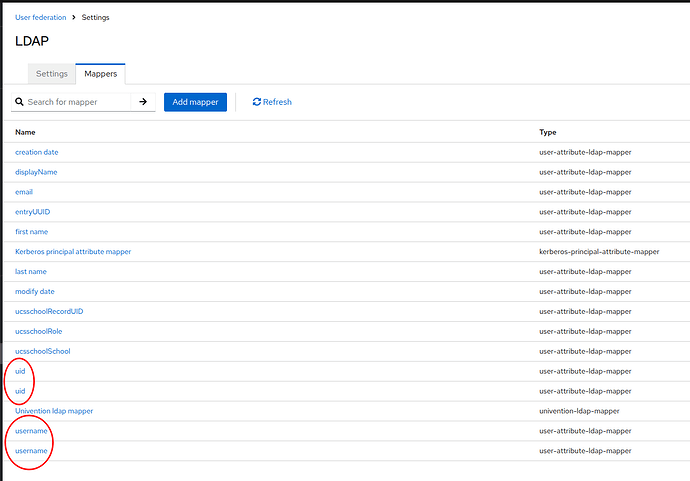Click the type cell in ucsschoolSchool row

[x=585, y=351]
